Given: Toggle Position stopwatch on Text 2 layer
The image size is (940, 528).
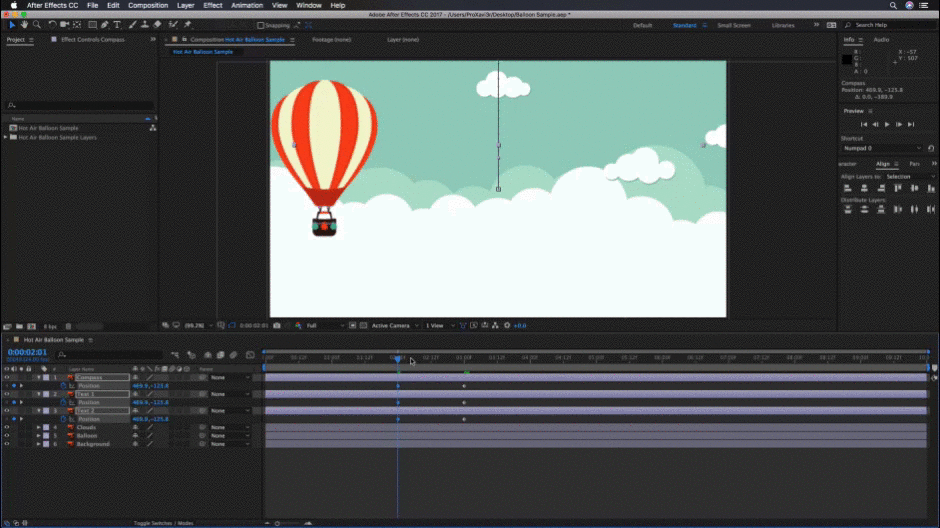Looking at the screenshot, I should [64, 419].
